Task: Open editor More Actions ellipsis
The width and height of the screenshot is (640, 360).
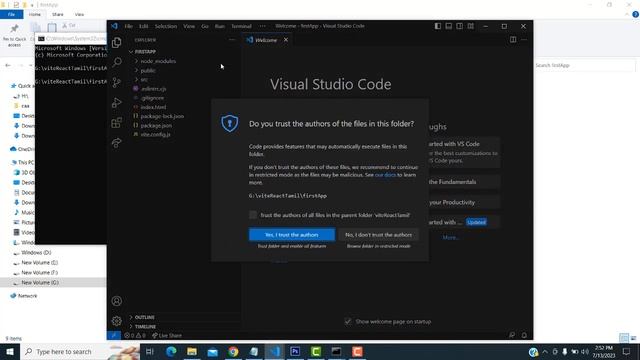Action: pos(524,40)
